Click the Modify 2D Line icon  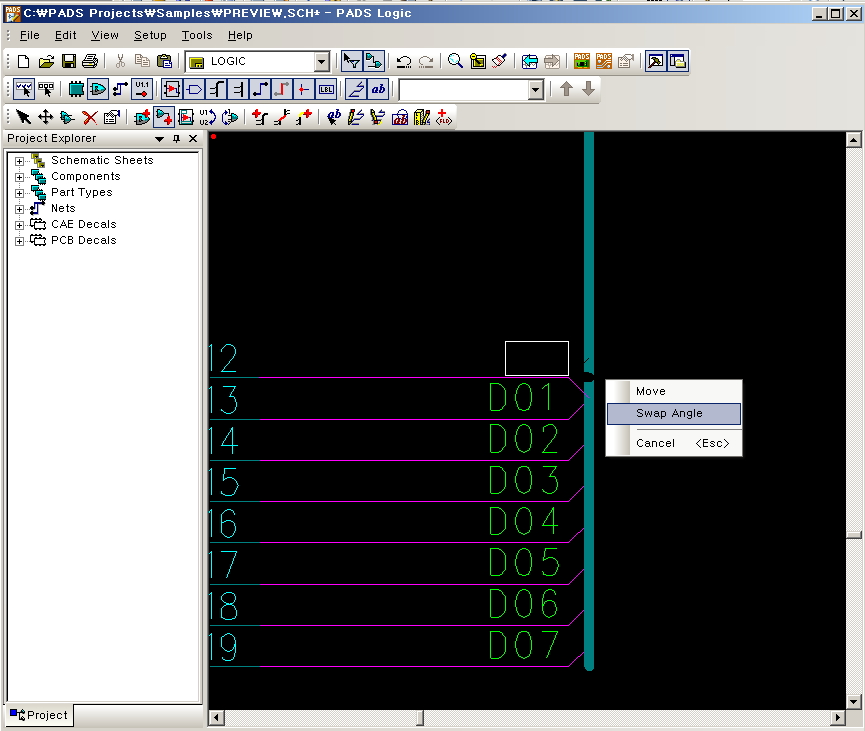[378, 117]
